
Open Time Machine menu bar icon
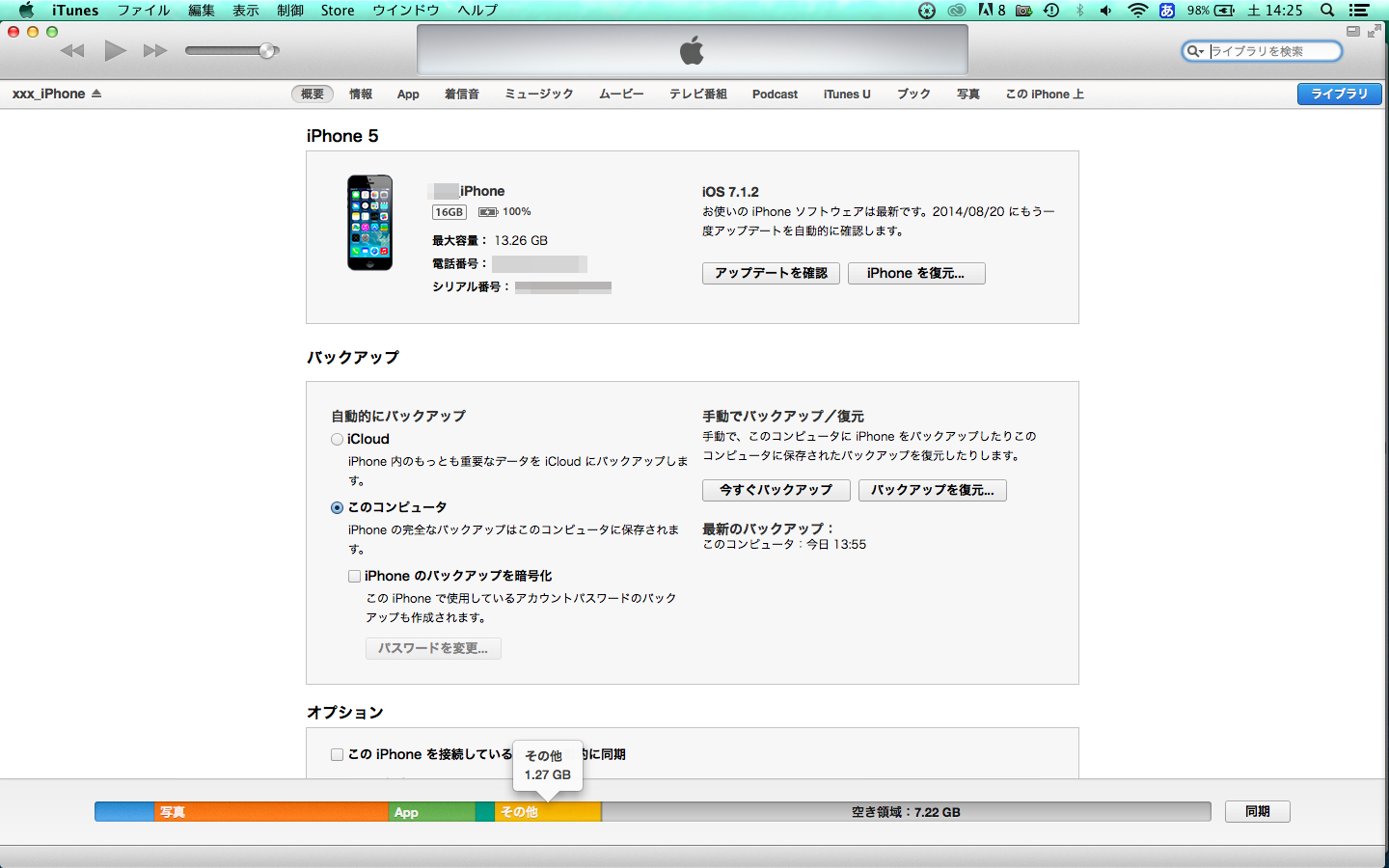pos(1051,11)
